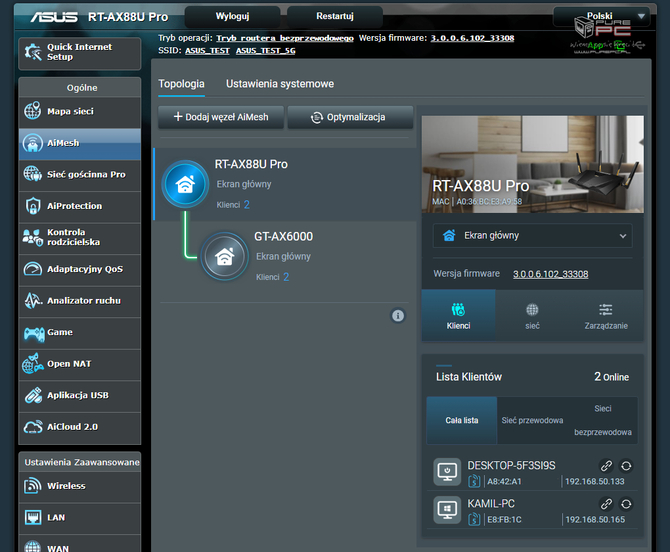Screen dimensions: 670x552
Task: Select the GT-AX6000 node icon
Action: 224,256
